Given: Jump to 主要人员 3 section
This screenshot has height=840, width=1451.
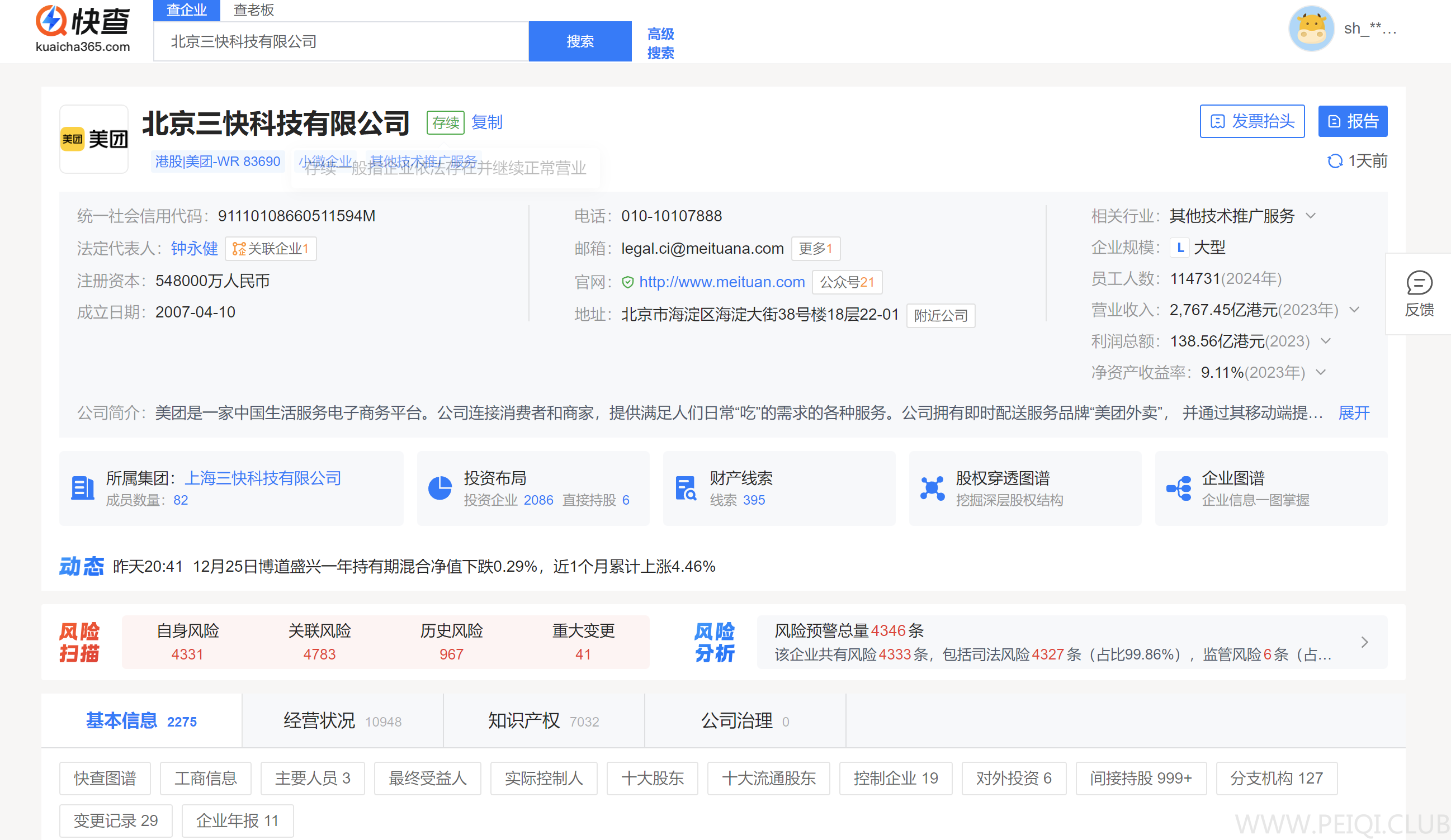Looking at the screenshot, I should point(313,778).
